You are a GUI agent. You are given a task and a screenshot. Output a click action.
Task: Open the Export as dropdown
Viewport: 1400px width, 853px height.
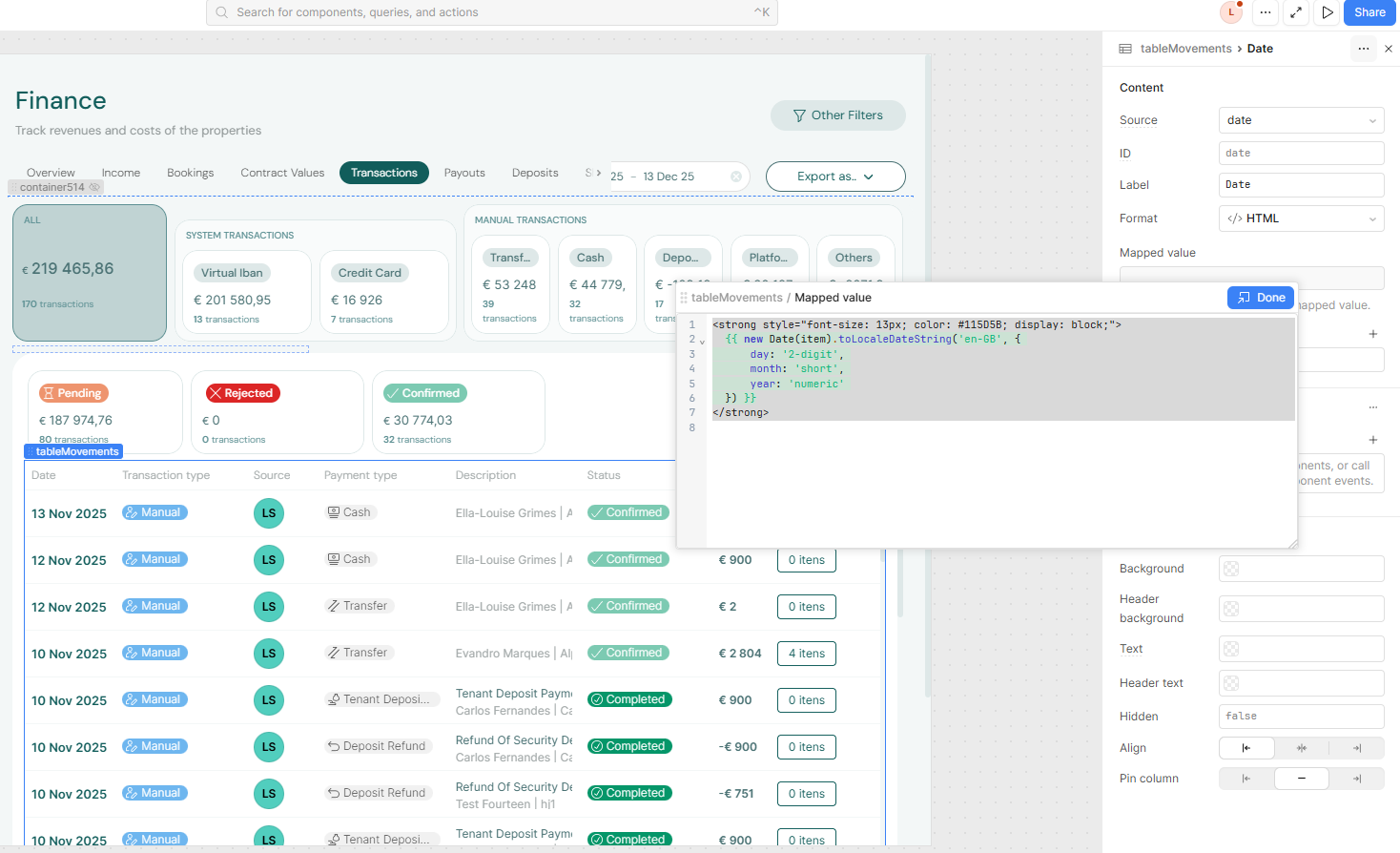coord(835,177)
